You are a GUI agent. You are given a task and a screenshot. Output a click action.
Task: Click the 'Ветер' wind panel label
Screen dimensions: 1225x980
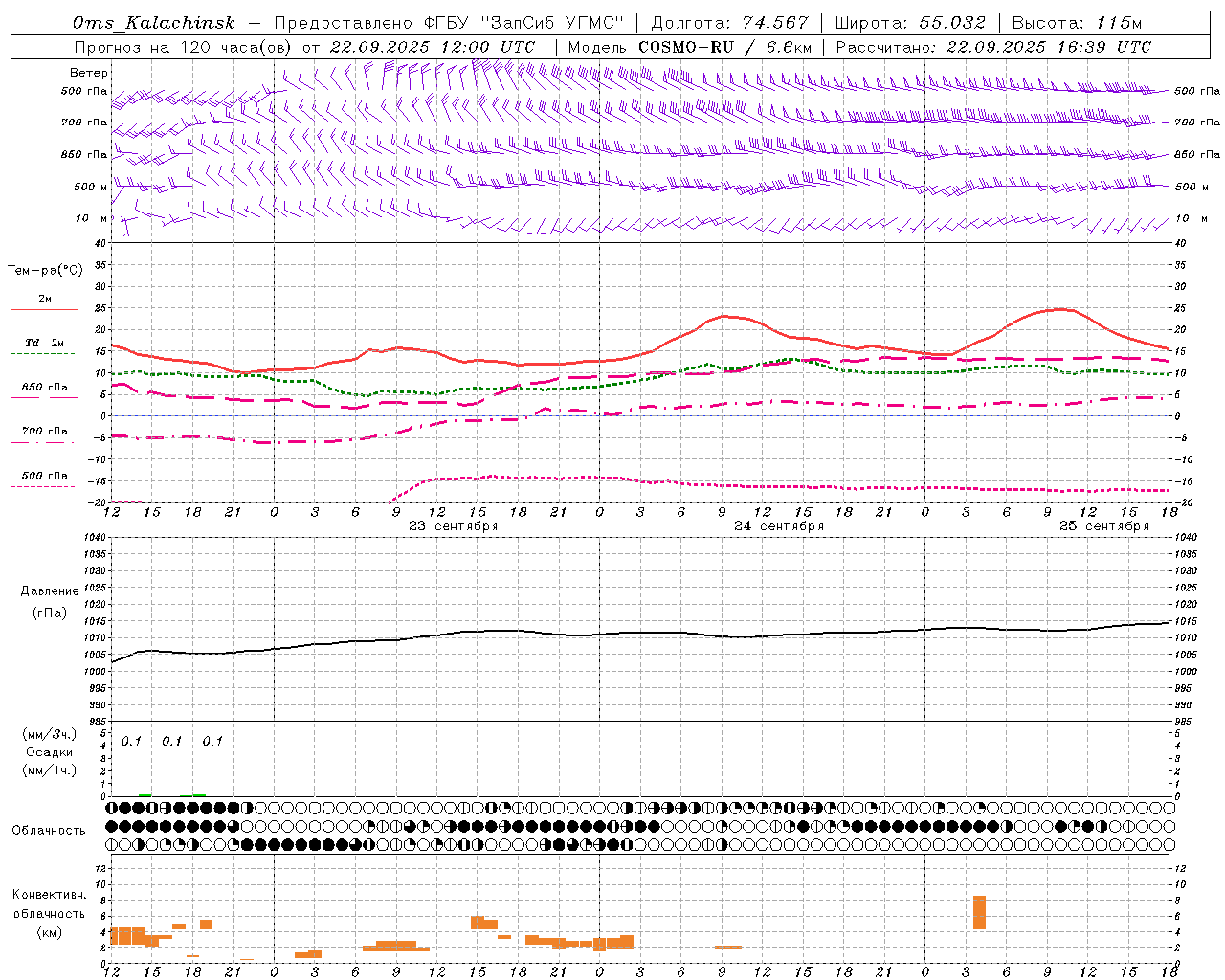pos(89,73)
